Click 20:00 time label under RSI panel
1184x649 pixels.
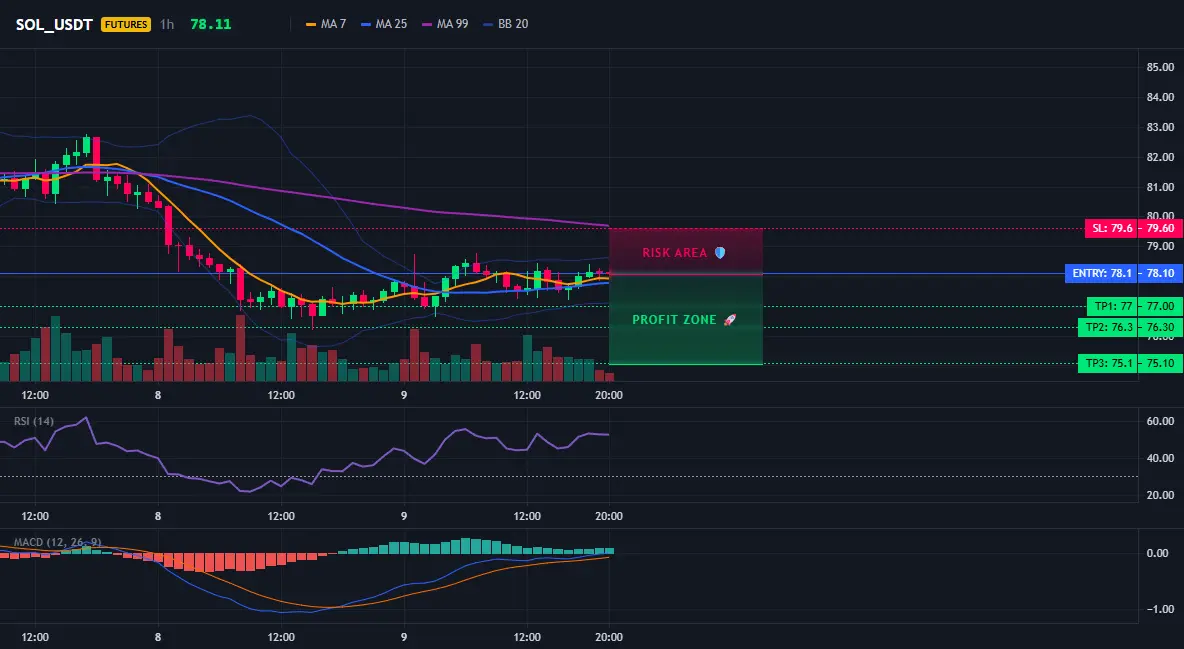pos(609,516)
